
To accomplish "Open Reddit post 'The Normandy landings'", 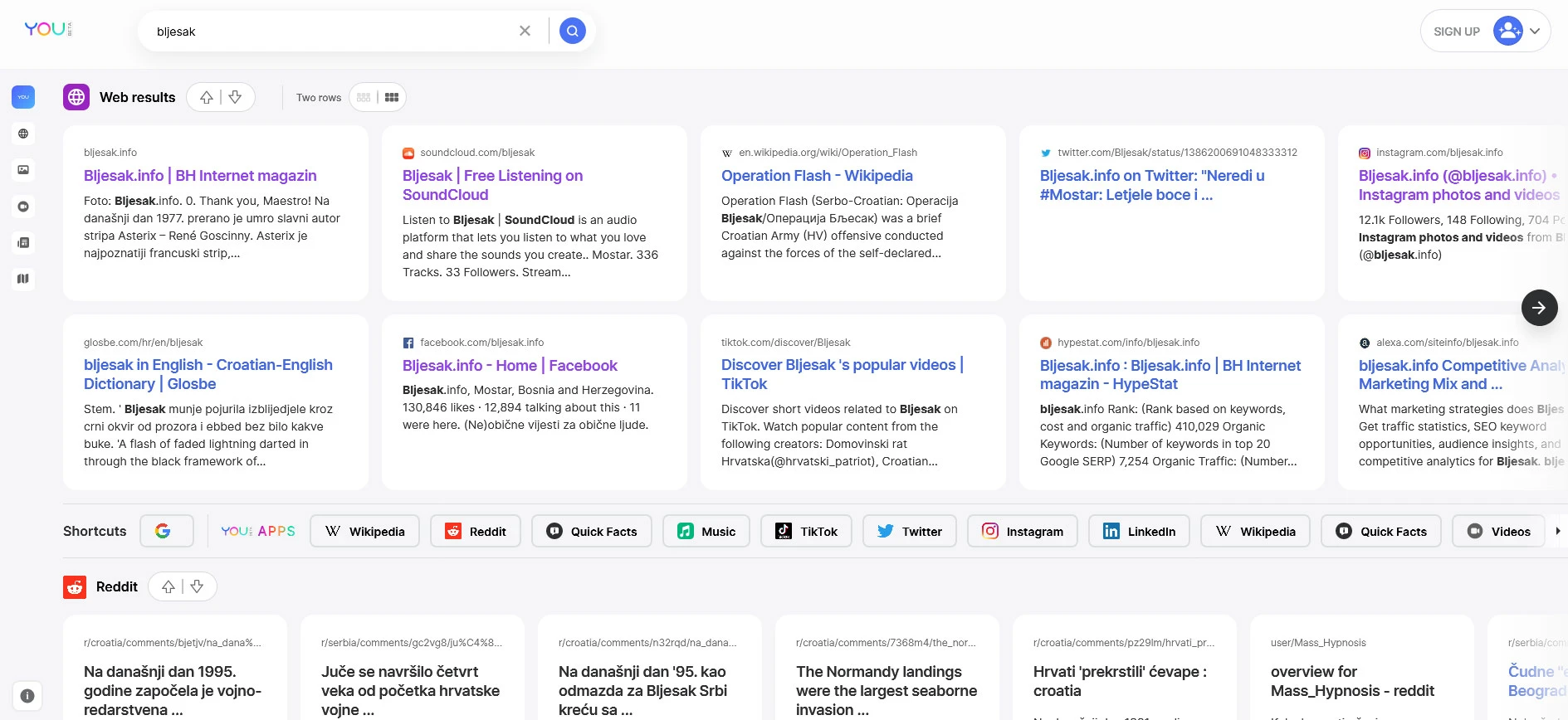I will coord(887,691).
